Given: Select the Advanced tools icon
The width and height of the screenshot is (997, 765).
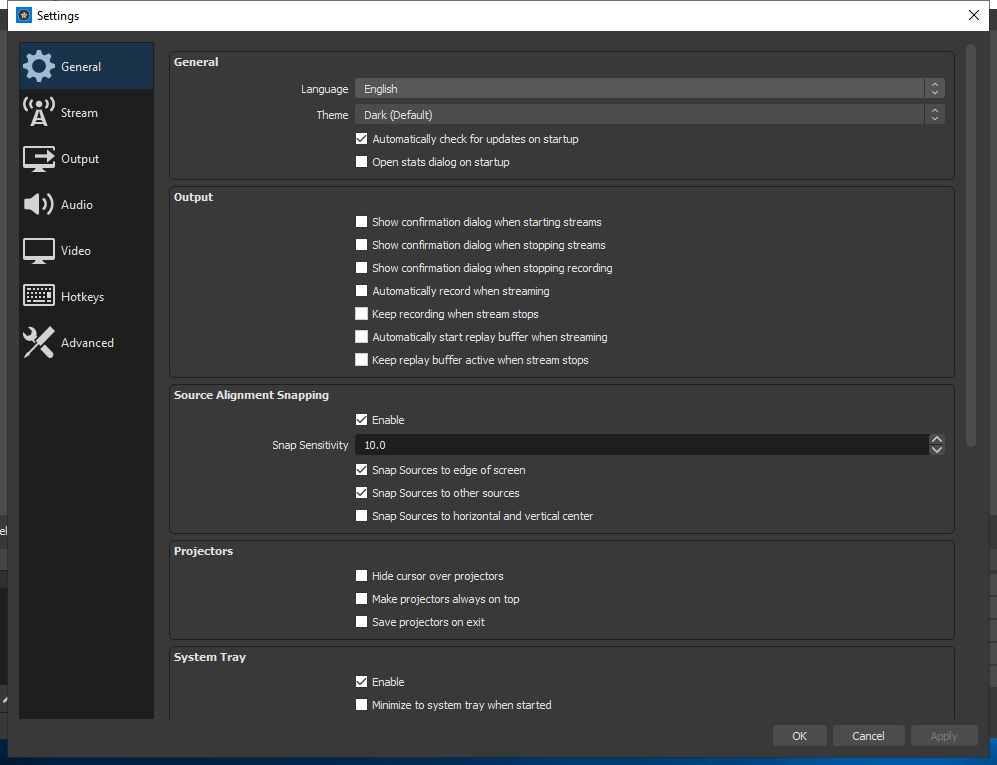Looking at the screenshot, I should point(39,342).
